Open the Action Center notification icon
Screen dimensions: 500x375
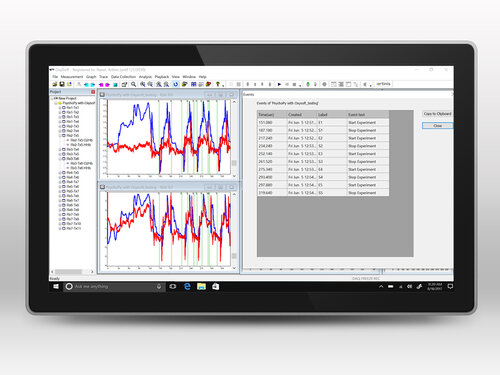pos(450,286)
